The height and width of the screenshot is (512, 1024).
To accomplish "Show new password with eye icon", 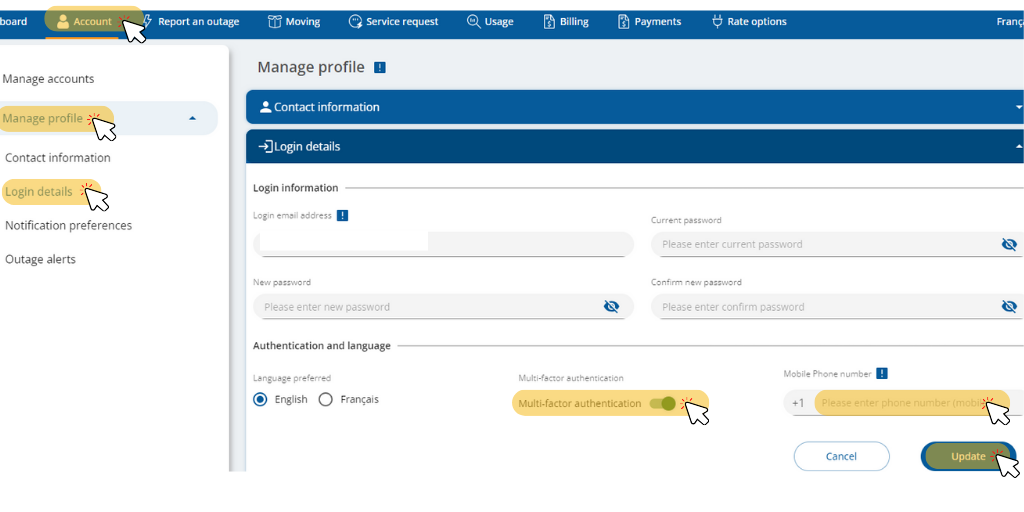I will tap(611, 307).
